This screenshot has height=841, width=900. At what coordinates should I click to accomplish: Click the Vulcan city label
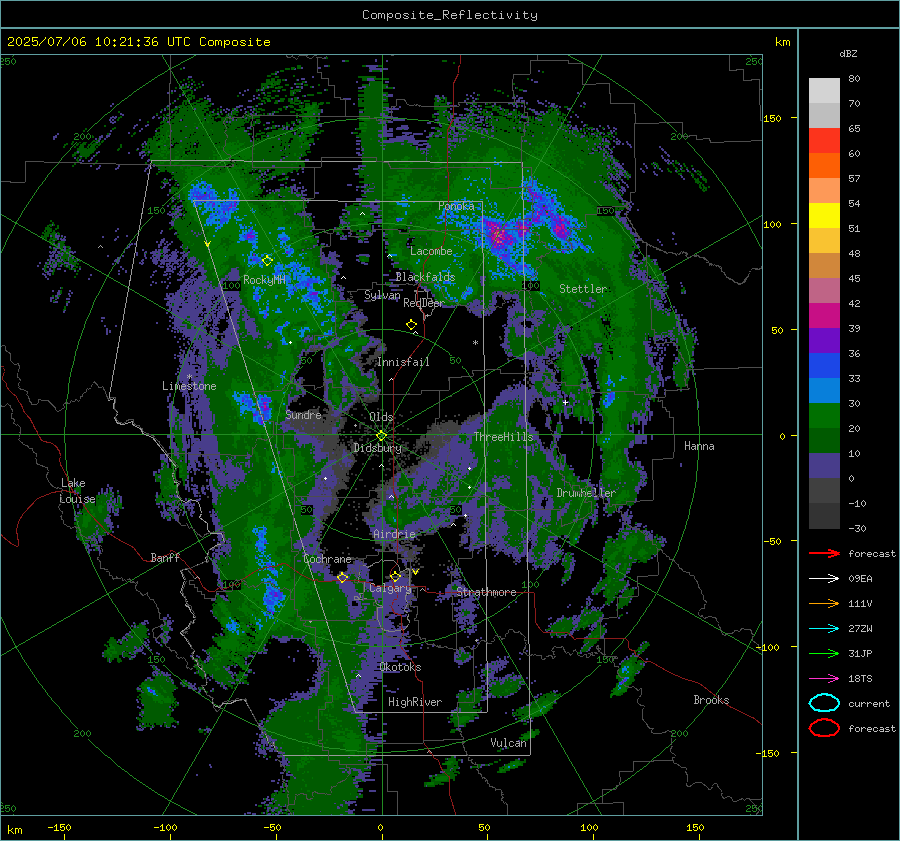tap(508, 743)
